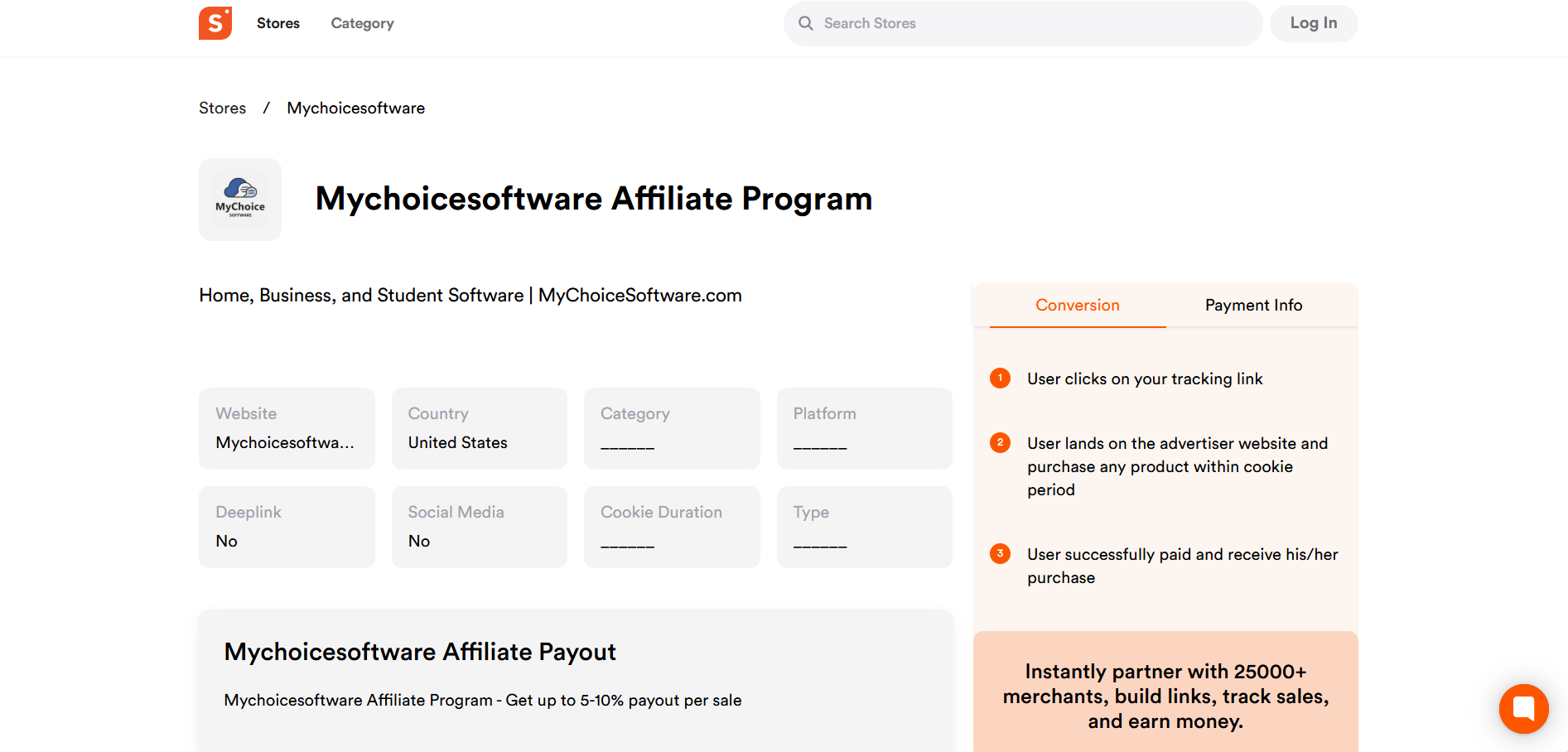Screen dimensions: 1568x752
Task: Switch to the Payment Info tab
Action: (x=1253, y=306)
